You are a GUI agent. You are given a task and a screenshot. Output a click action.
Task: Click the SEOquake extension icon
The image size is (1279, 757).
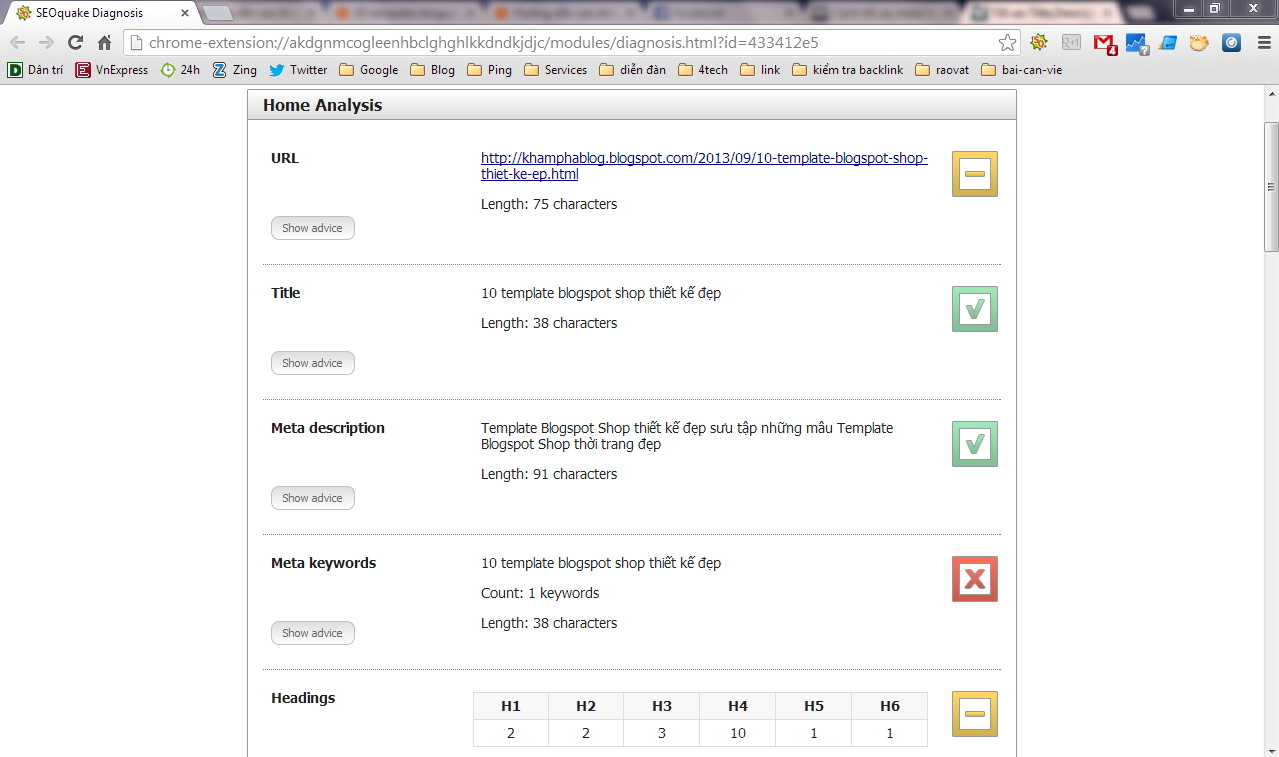[1039, 43]
